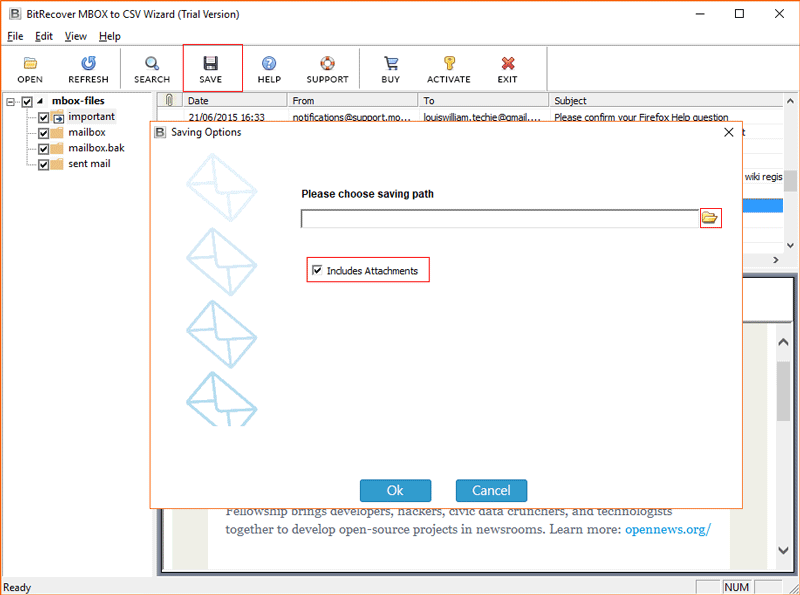Click the attachment paperclip column header
800x595 pixels.
coord(169,100)
